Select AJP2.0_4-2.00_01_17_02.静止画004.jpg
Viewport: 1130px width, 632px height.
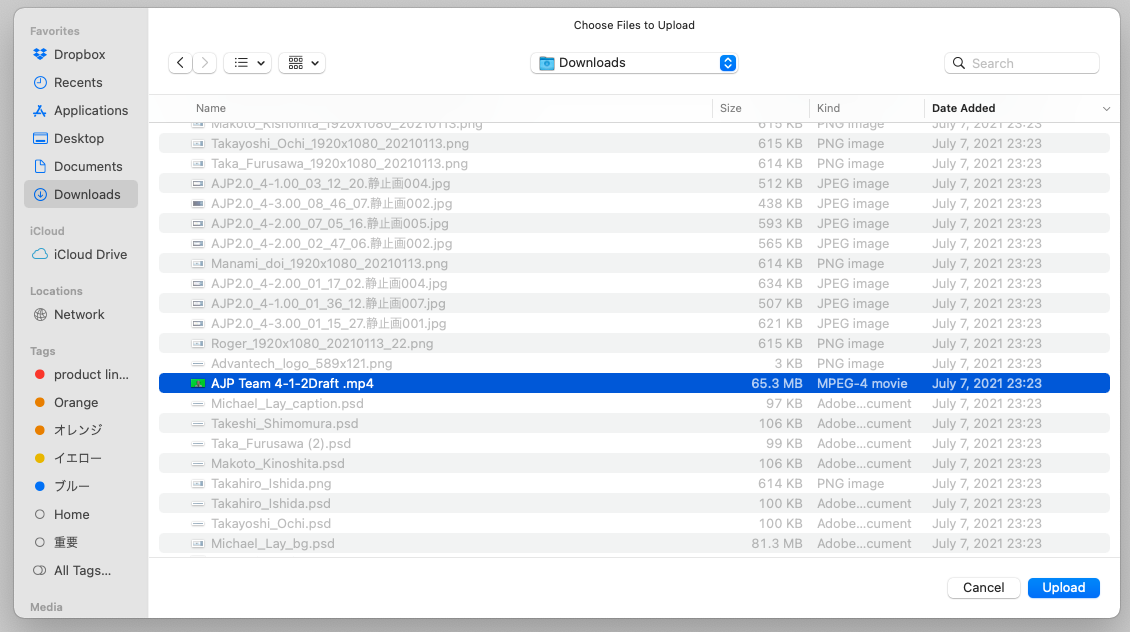(x=634, y=284)
